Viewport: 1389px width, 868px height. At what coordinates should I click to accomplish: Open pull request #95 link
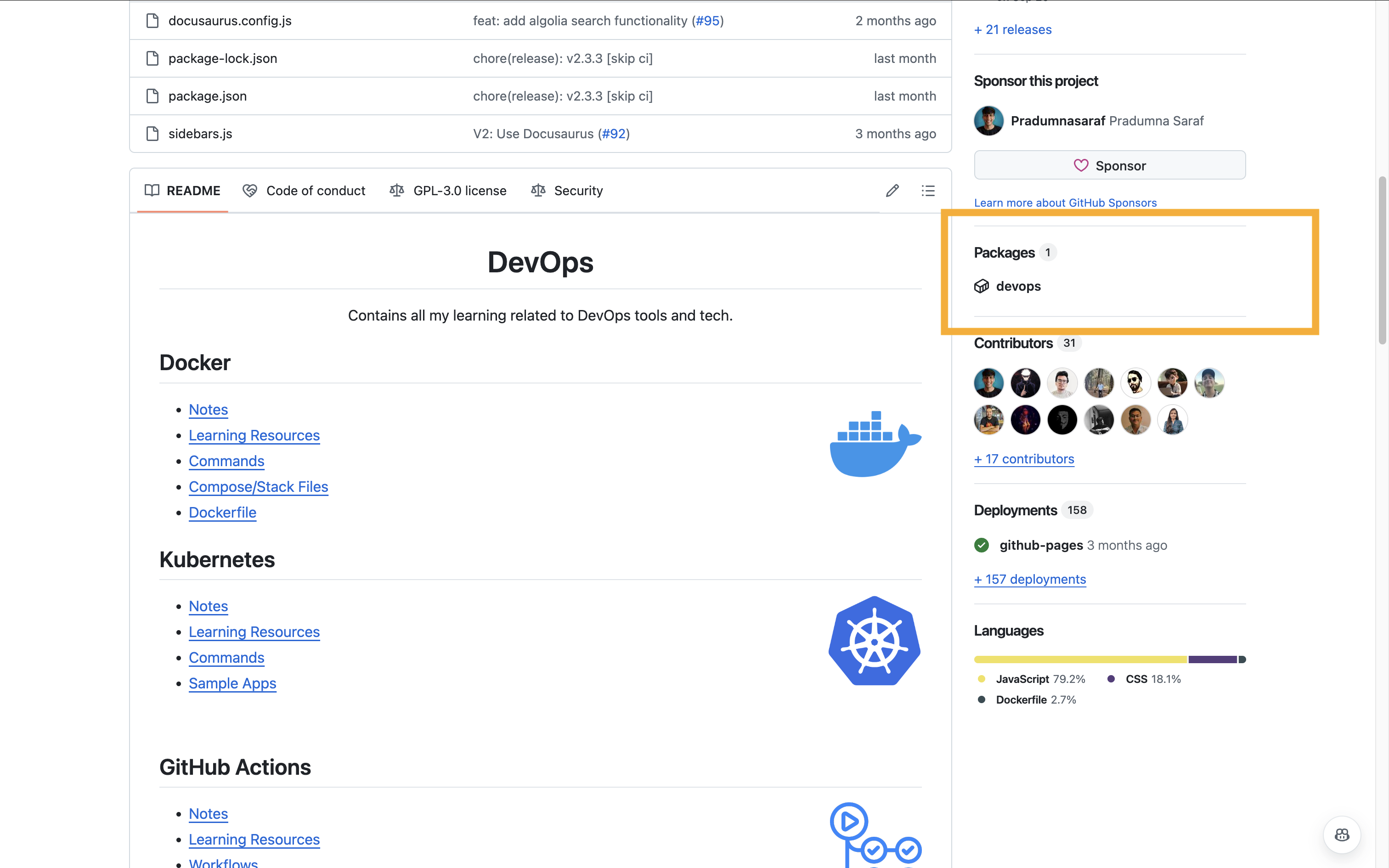[x=708, y=21]
